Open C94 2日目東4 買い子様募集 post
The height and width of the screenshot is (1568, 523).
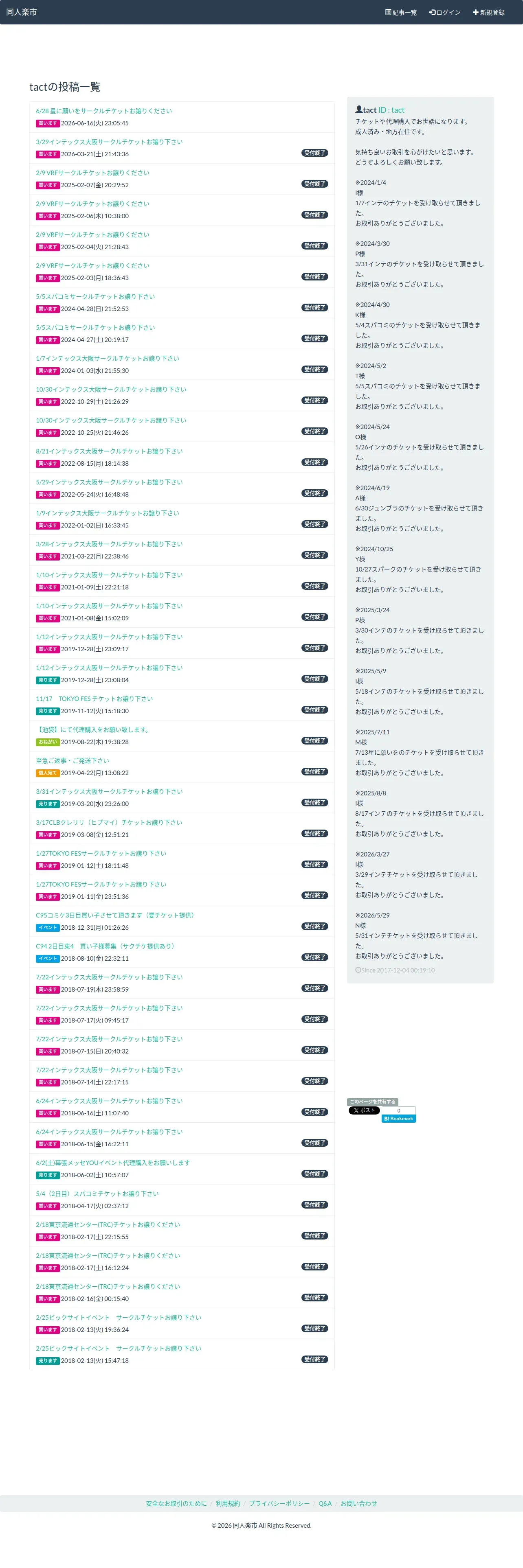[106, 946]
